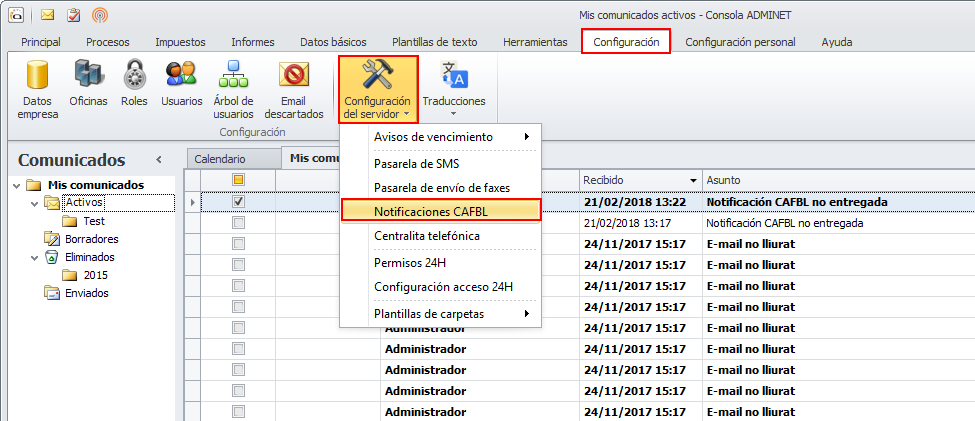Switch to Datos básicos ribbon tab

coord(333,42)
